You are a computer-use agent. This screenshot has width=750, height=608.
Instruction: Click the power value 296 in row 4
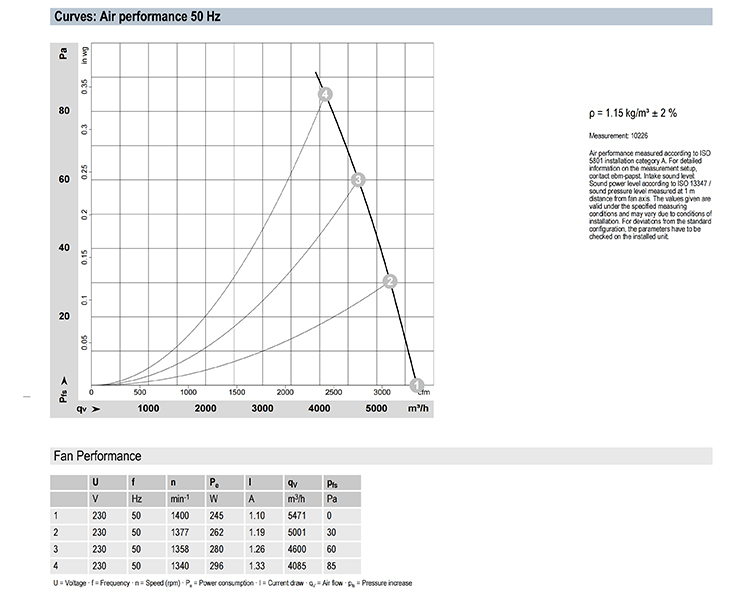coord(216,566)
